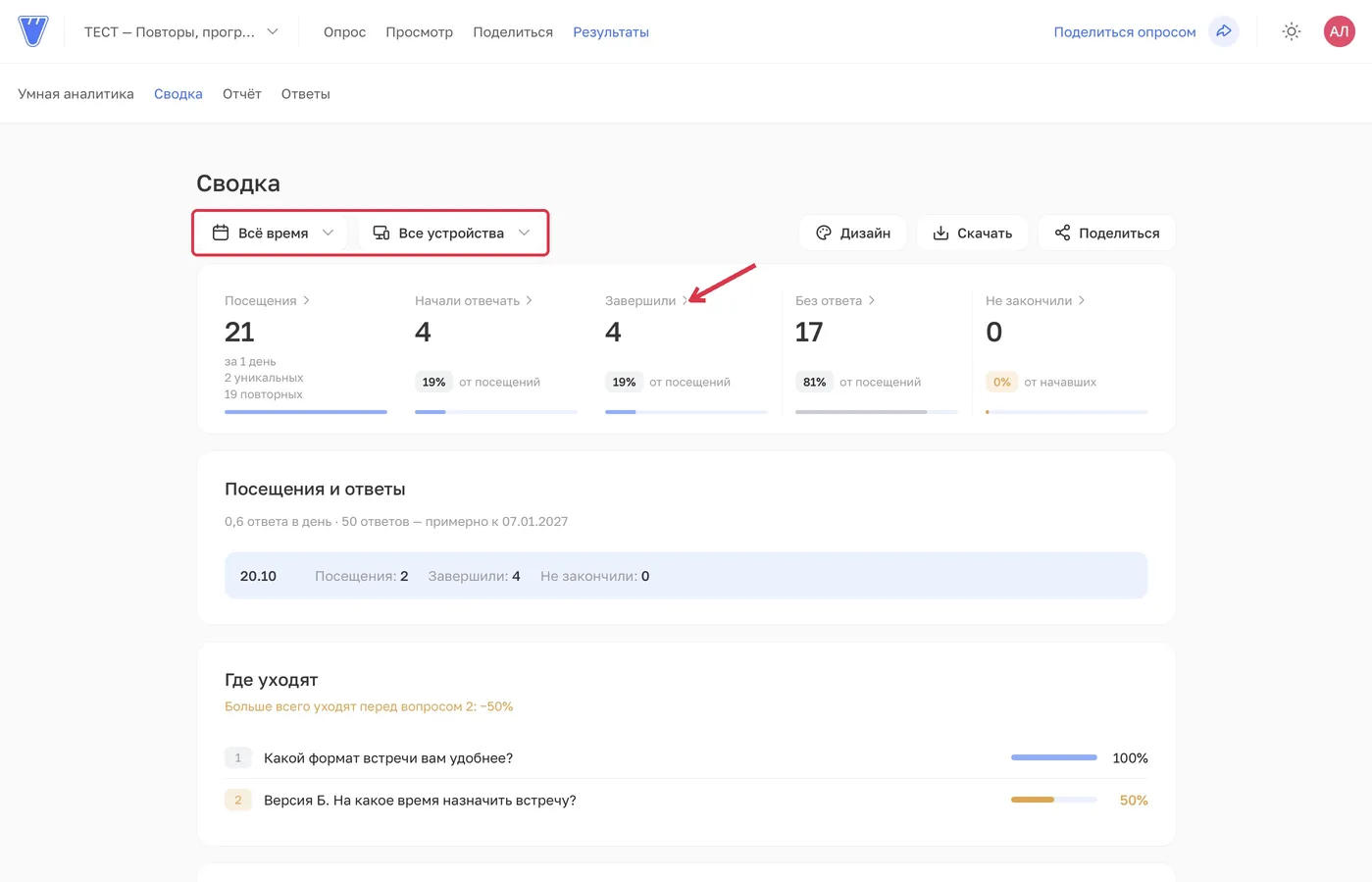This screenshot has width=1372, height=882.
Task: Click the calendar icon next to Всё время
Action: (x=221, y=233)
